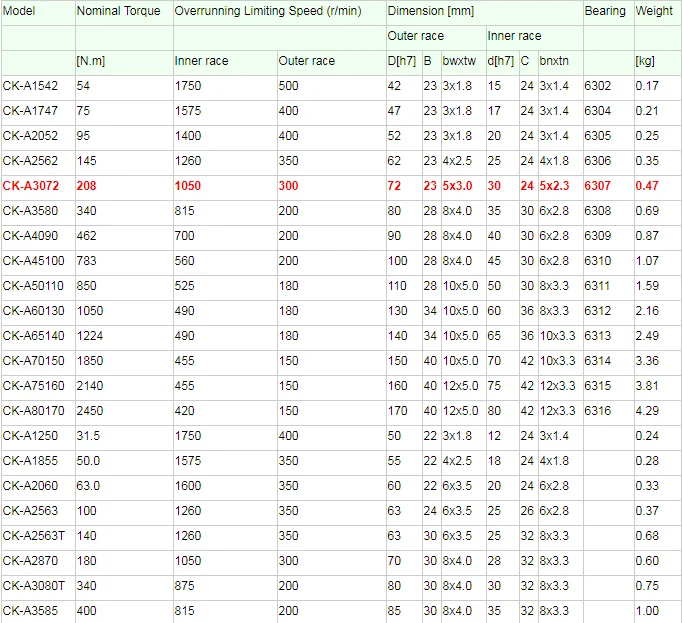Click the Bearing column header
682x623 pixels.
(605, 11)
